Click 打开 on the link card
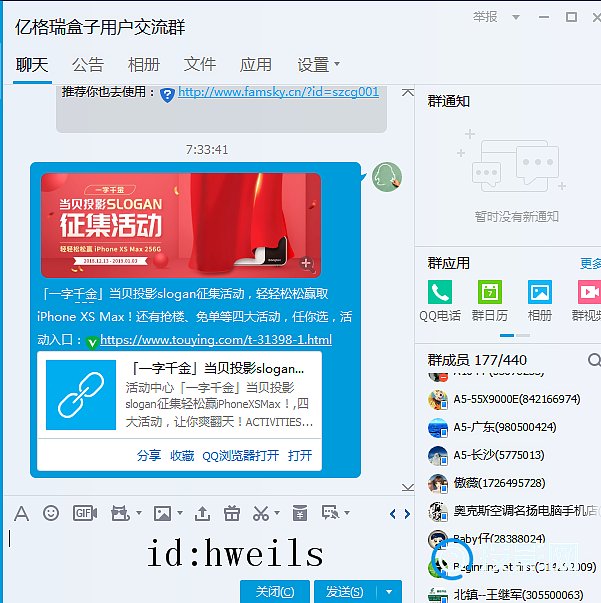The image size is (601, 603). click(x=300, y=456)
